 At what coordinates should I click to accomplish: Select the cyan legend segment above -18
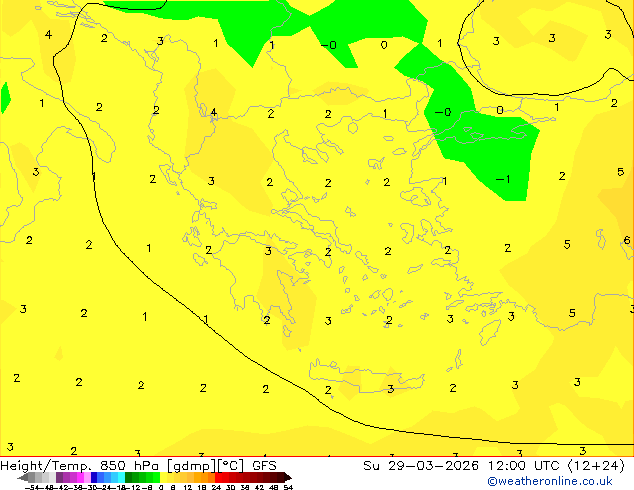(121, 477)
